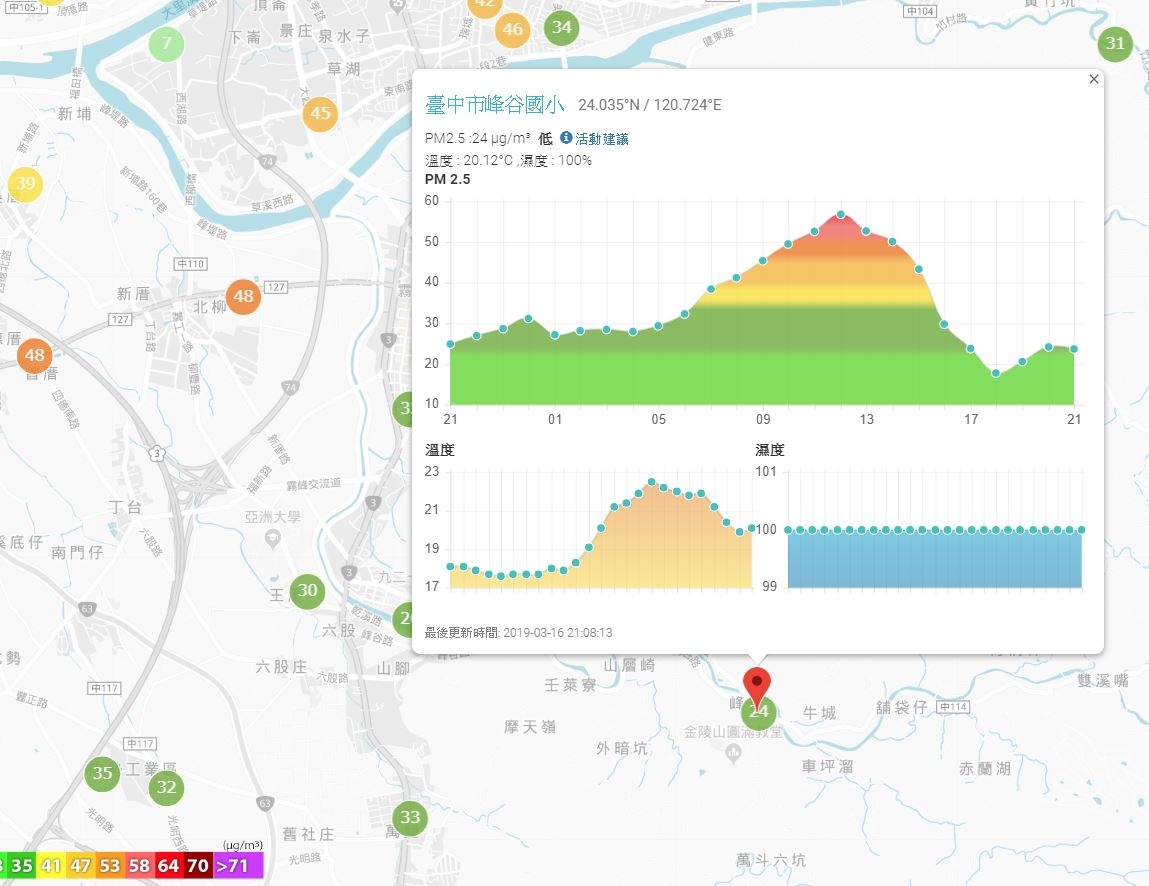The height and width of the screenshot is (886, 1149).
Task: Click the dark red 70 legend swatch
Action: point(198,865)
